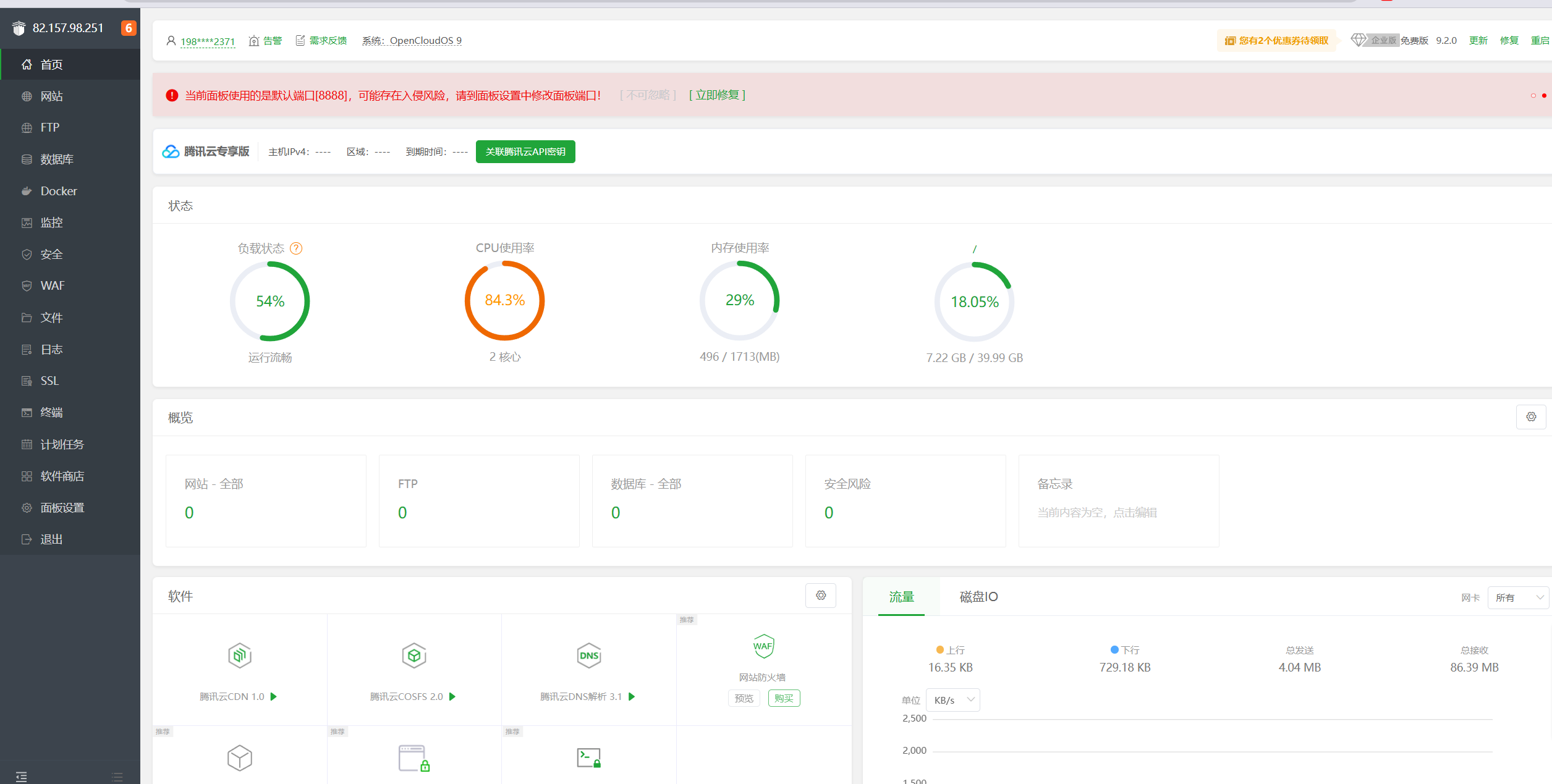Open the 单位 KB/s unit dropdown

point(953,700)
